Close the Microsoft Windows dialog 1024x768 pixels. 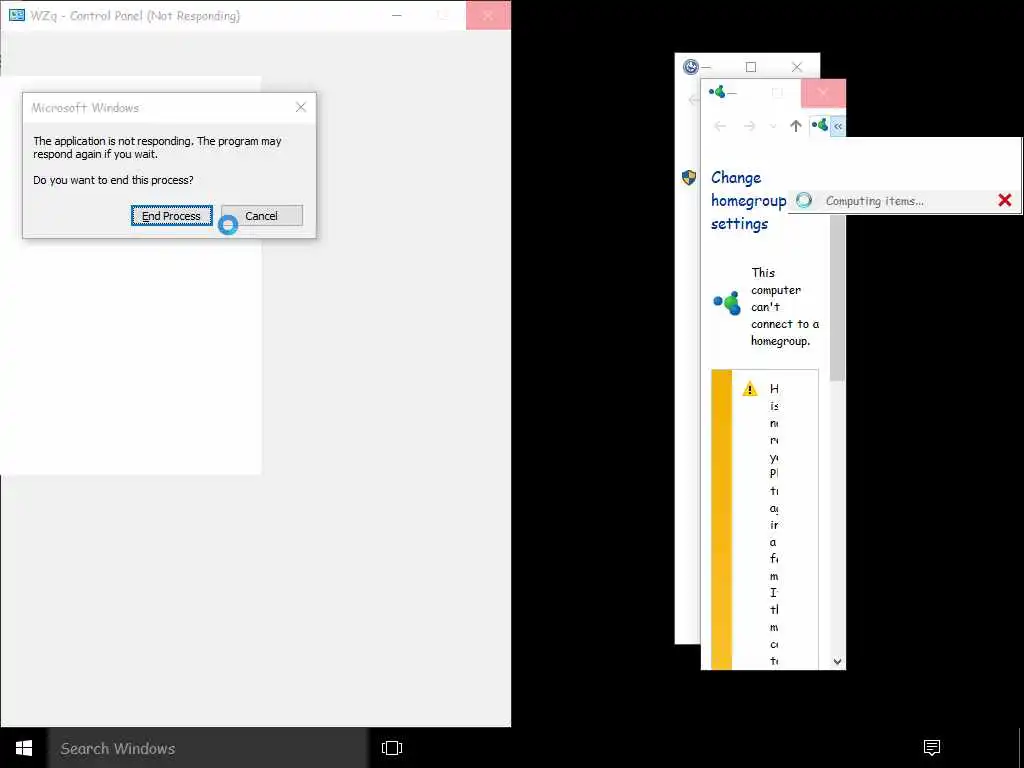[300, 107]
